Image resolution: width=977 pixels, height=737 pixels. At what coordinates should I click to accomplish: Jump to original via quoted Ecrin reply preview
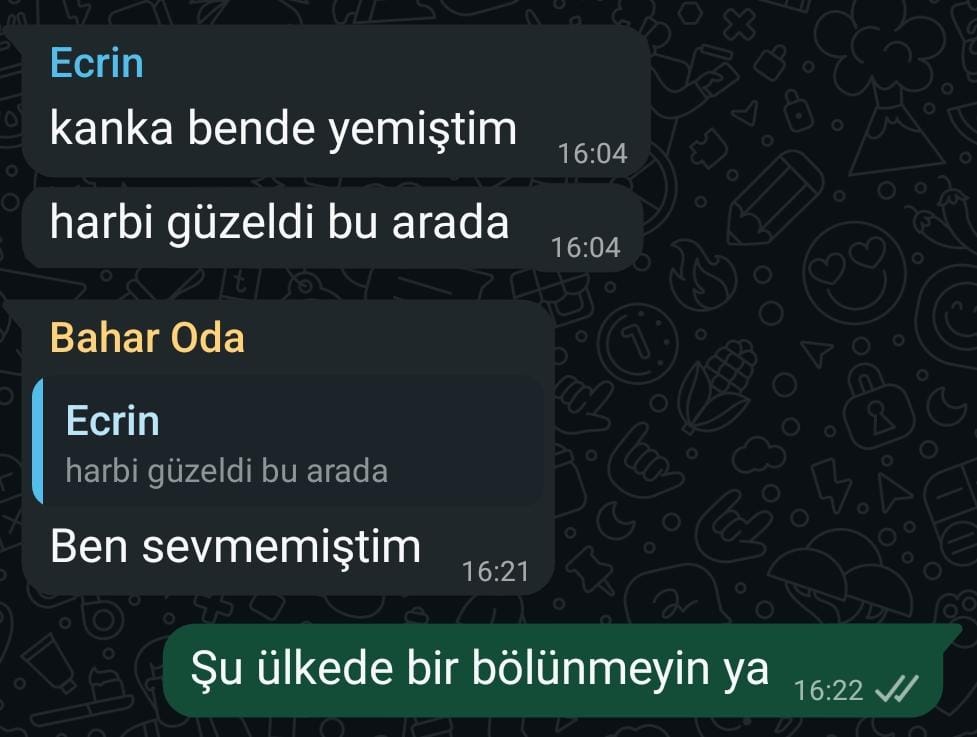point(288,440)
